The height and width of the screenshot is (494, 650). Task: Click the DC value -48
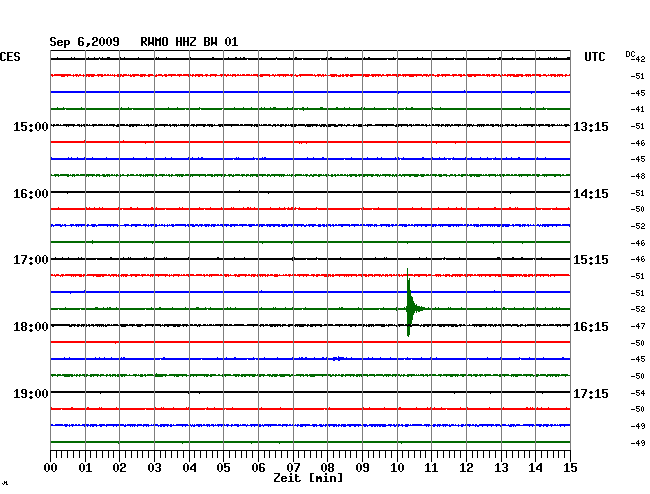tap(638, 176)
